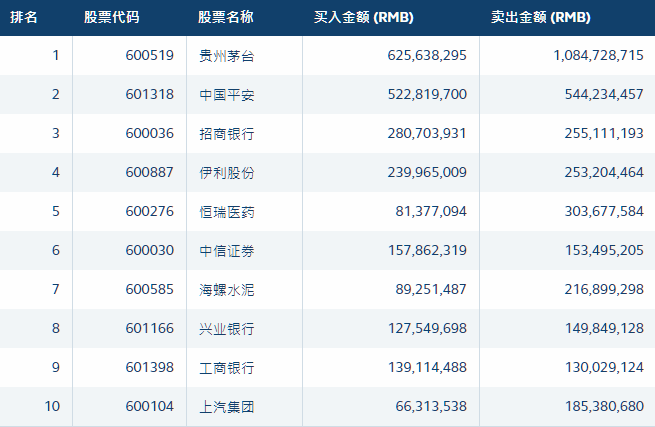Select stock code 601318
Viewport: 655px width, 427px height.
pos(150,94)
